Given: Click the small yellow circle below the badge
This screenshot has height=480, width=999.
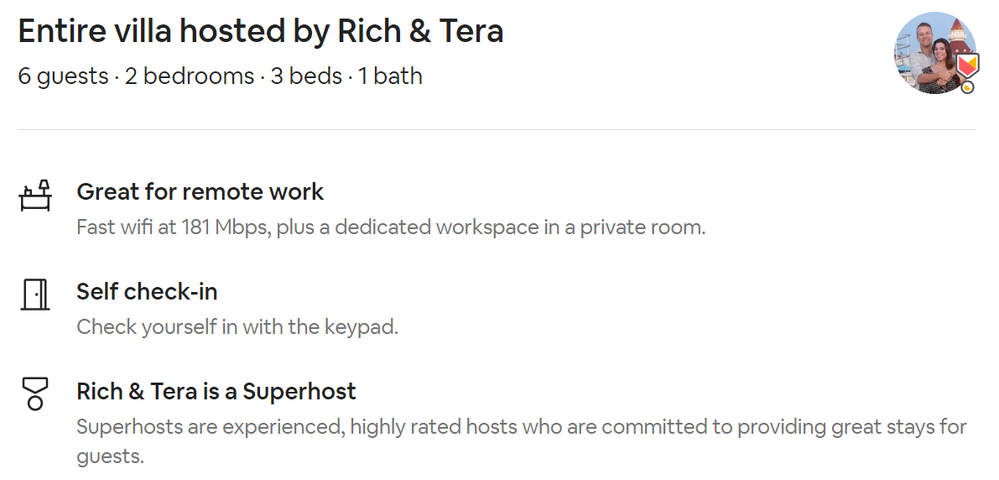Looking at the screenshot, I should tap(967, 89).
